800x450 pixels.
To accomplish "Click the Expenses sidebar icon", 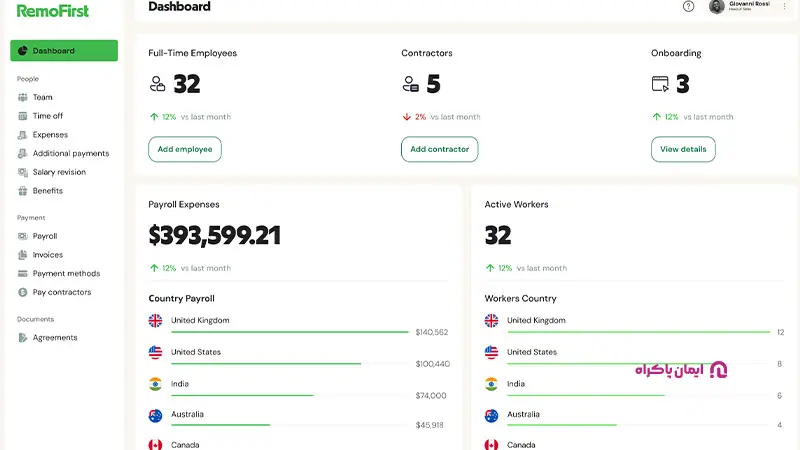I will coord(23,135).
